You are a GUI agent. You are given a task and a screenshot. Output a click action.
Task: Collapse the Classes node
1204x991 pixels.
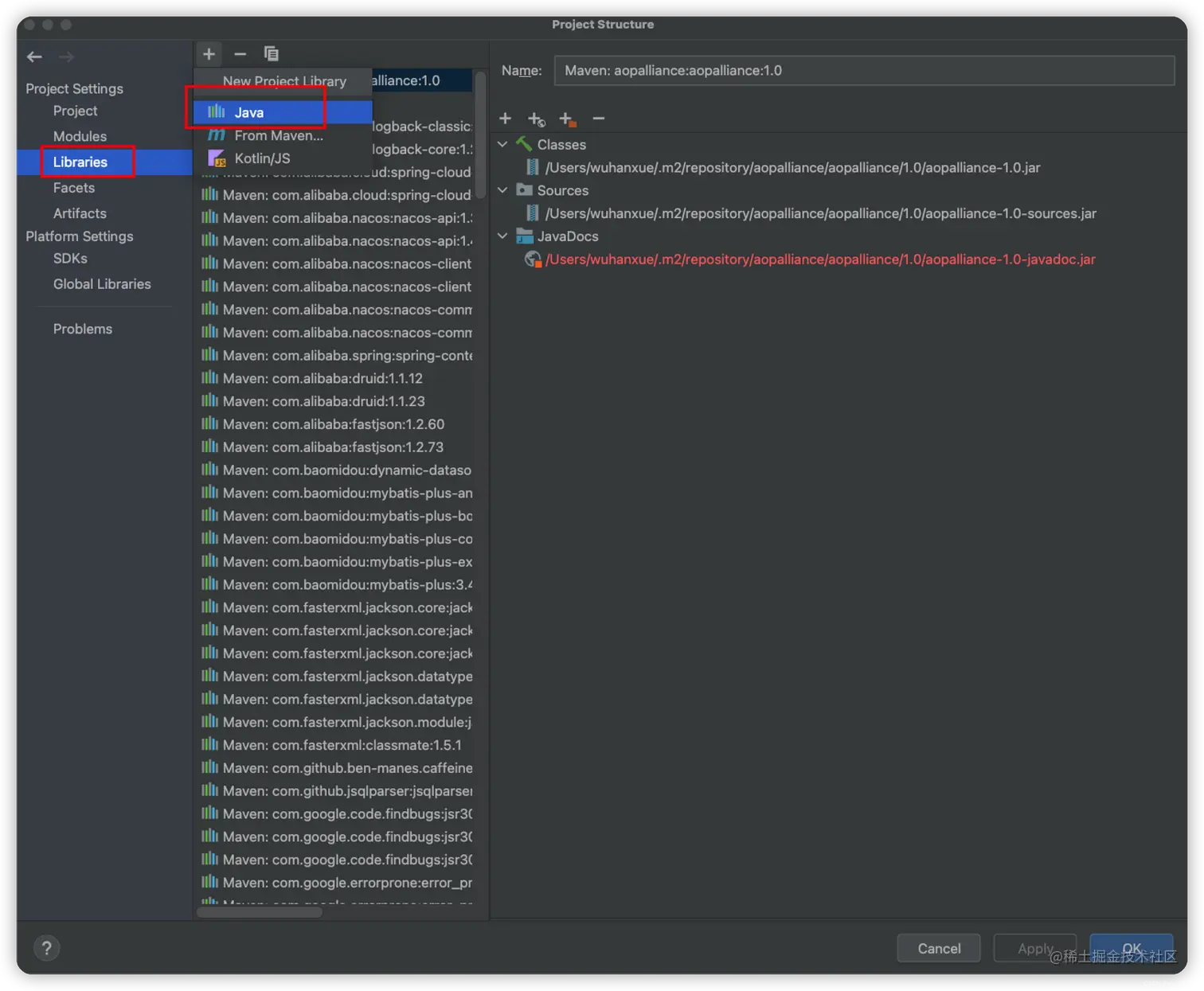502,144
